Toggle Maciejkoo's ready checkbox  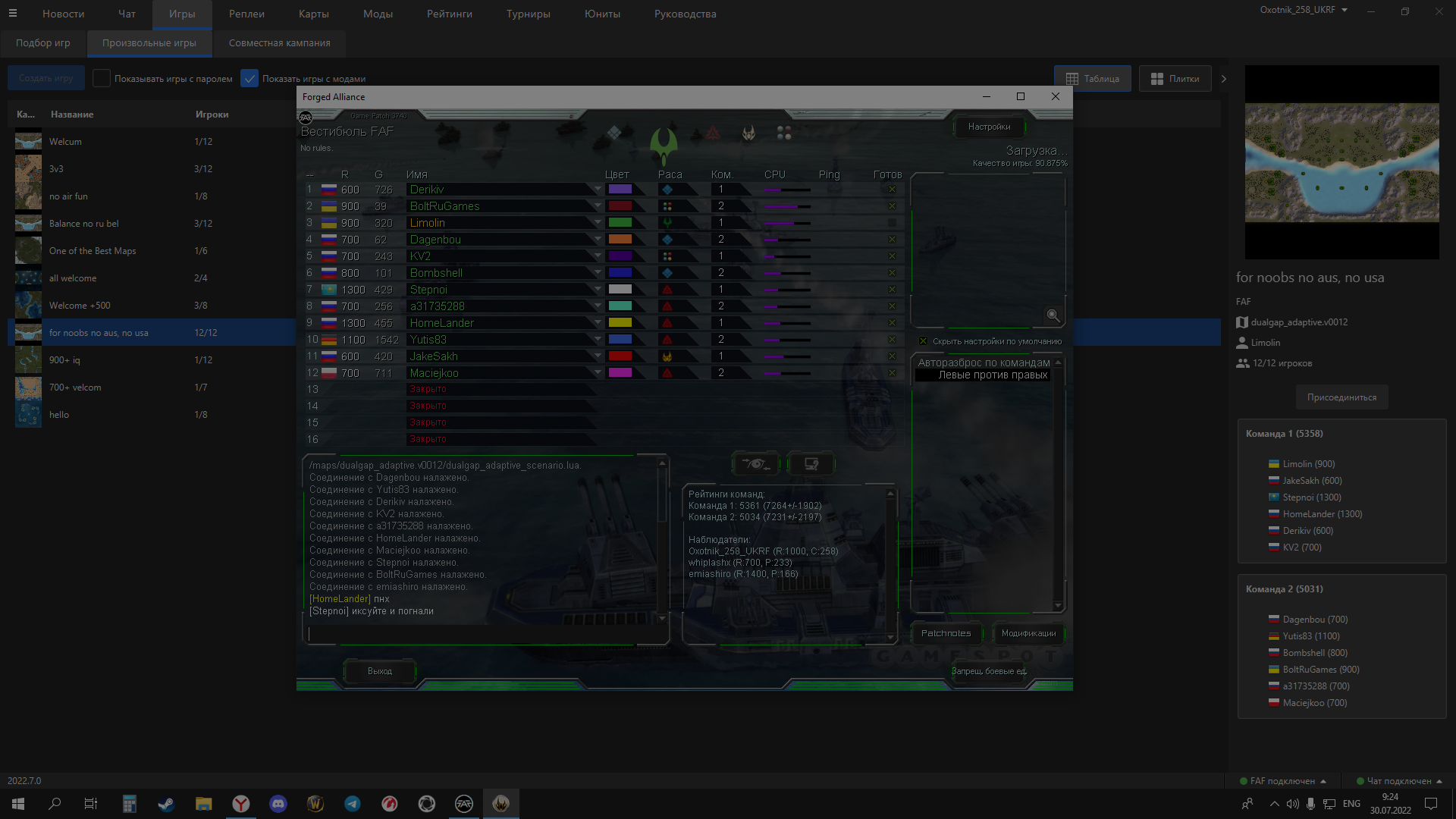pyautogui.click(x=892, y=373)
